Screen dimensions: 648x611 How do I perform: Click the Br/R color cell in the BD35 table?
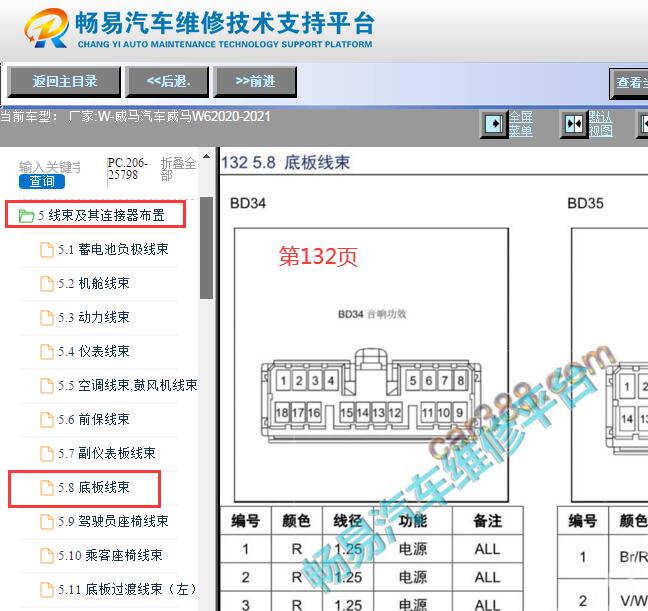coord(629,556)
